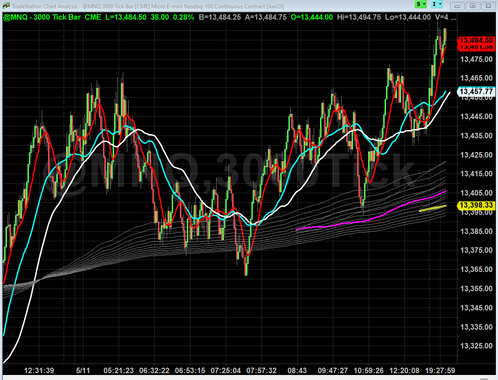Click the 'L=13,484.50' last price text
The width and height of the screenshot is (498, 380).
point(126,17)
